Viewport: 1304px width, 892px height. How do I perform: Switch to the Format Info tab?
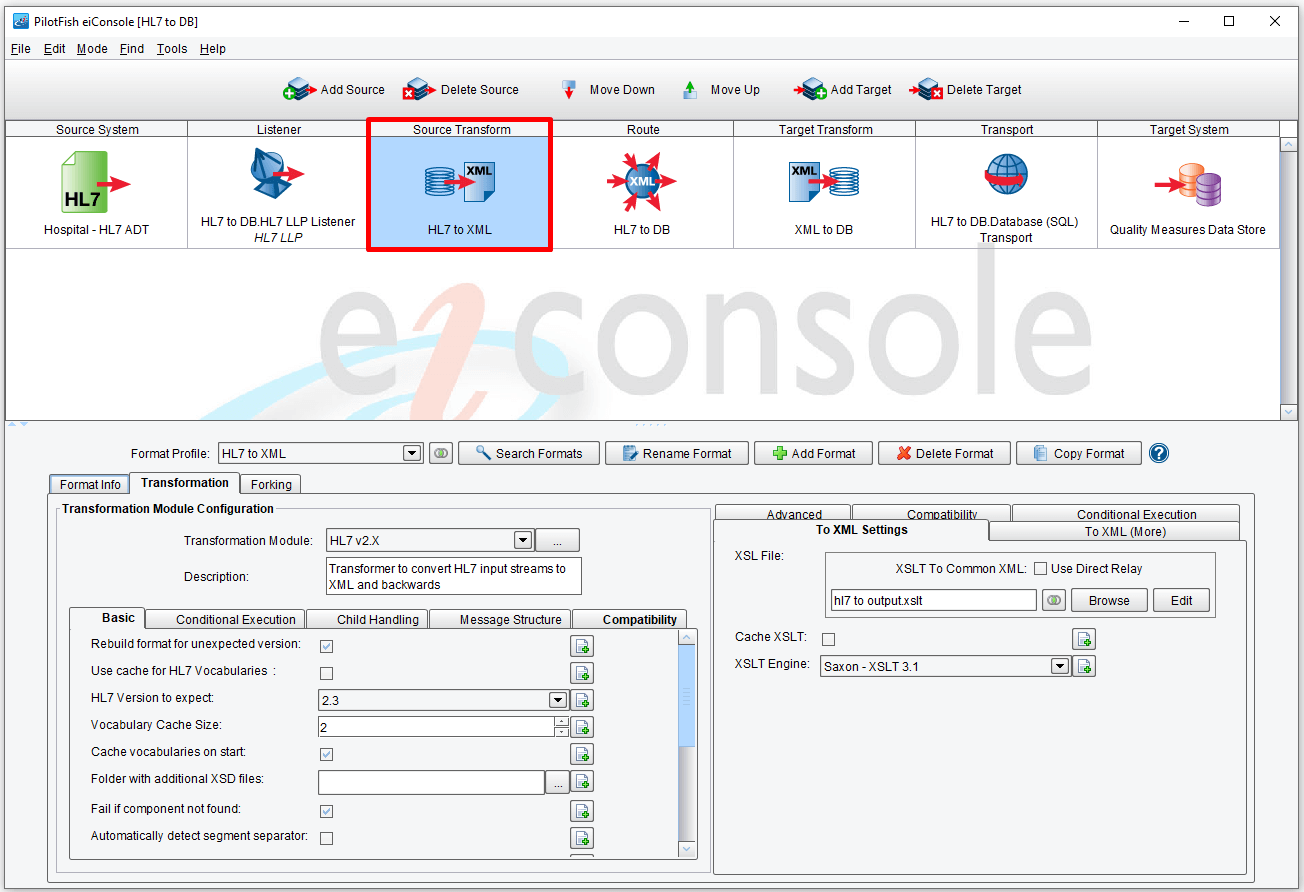[x=90, y=484]
